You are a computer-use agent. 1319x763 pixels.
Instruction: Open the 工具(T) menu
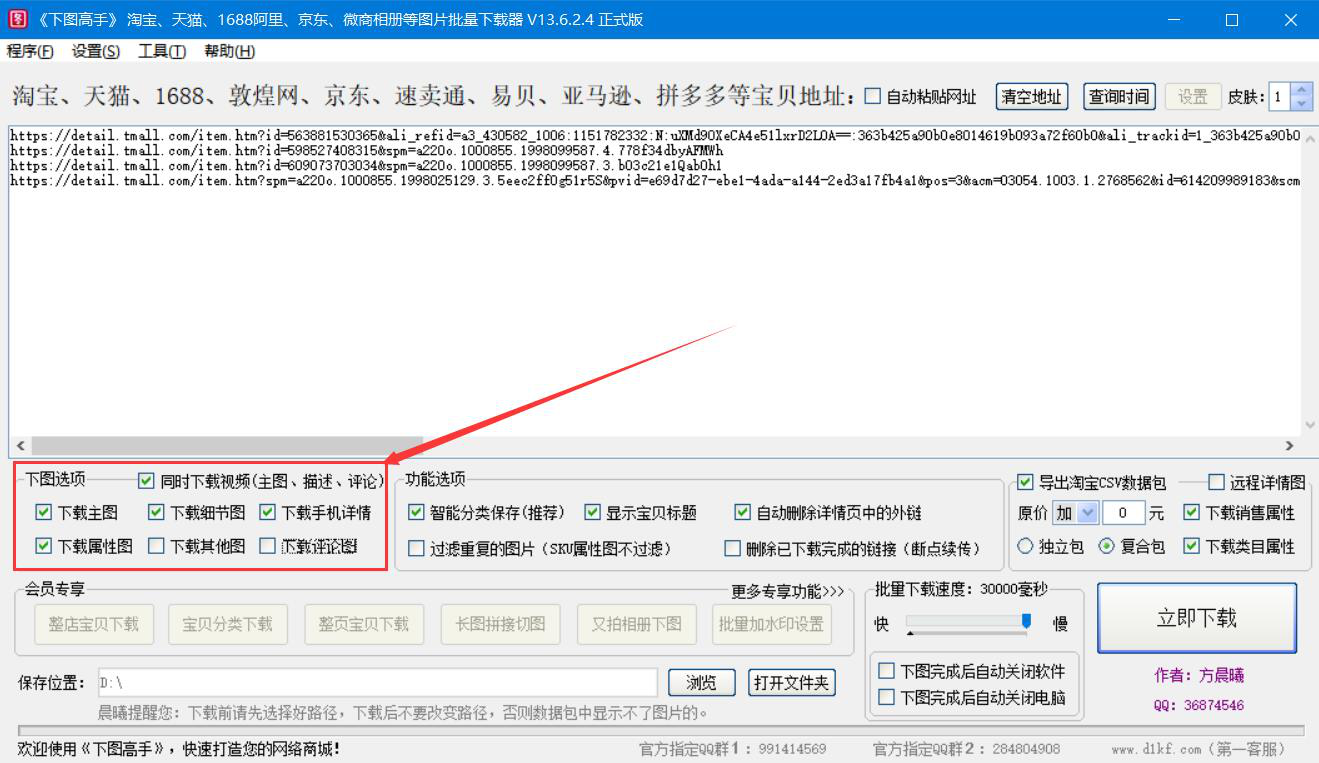pyautogui.click(x=162, y=51)
